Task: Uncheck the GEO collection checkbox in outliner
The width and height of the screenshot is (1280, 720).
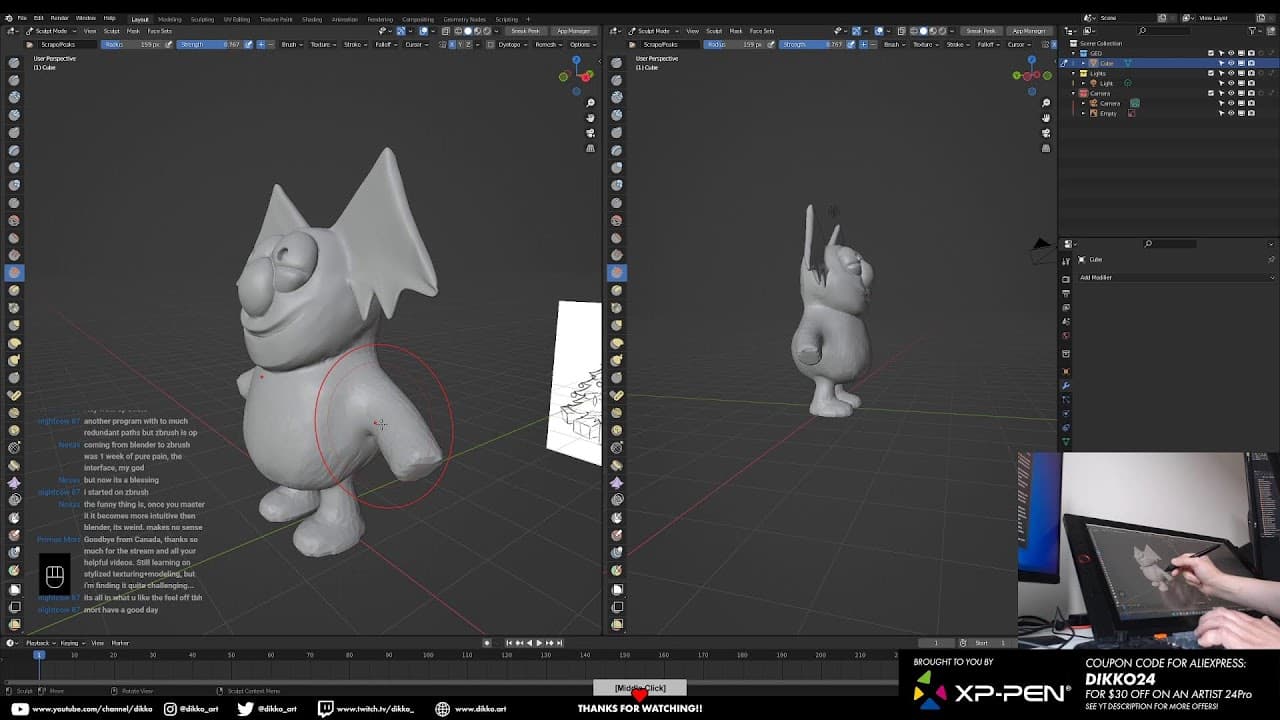Action: coord(1211,53)
